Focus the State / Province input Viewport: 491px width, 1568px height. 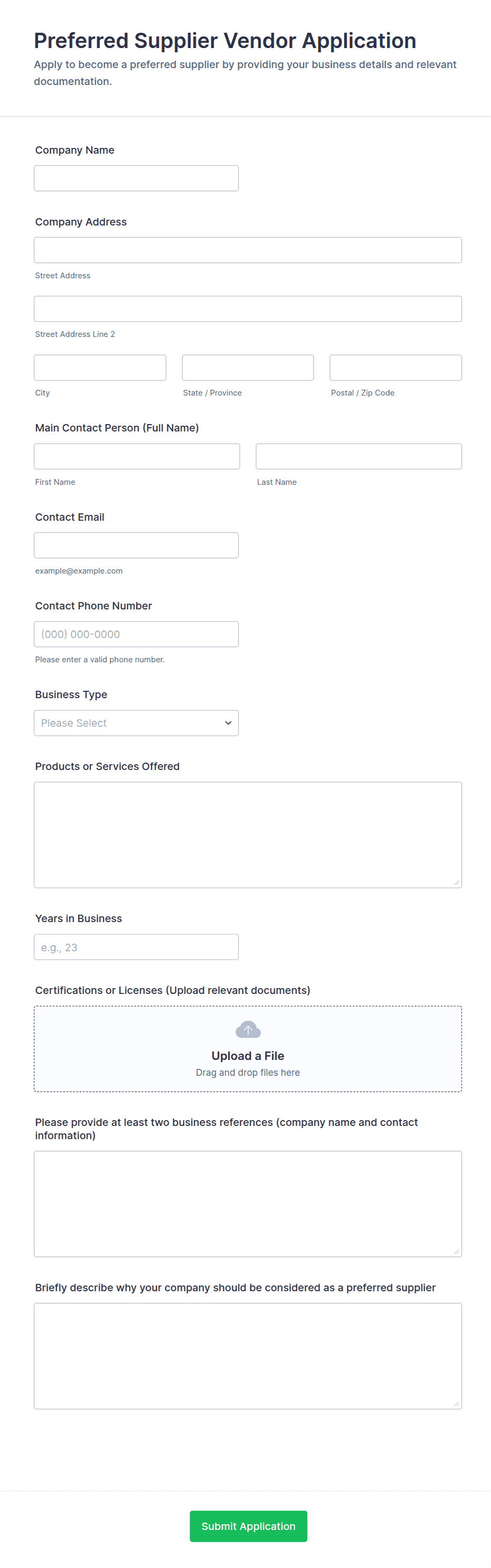248,368
